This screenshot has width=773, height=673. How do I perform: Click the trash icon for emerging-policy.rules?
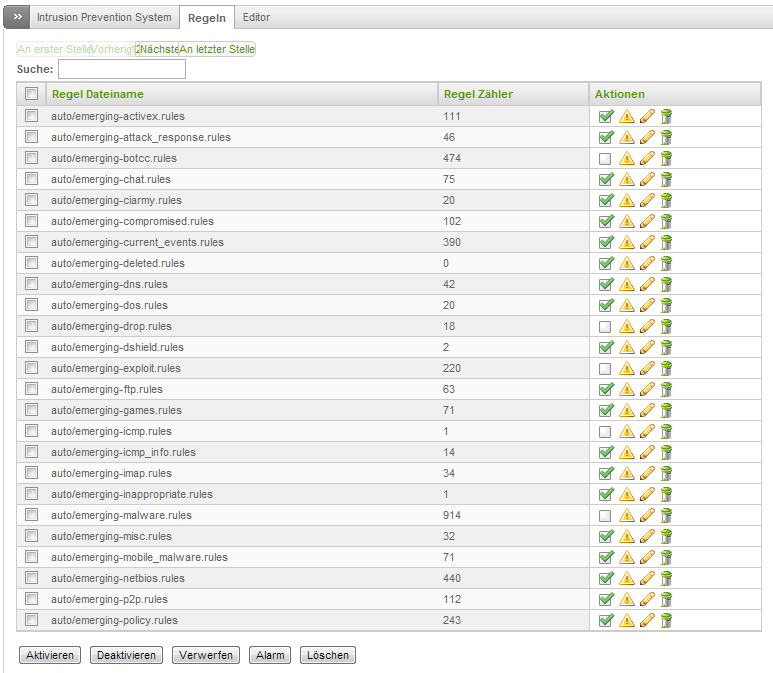pos(666,620)
